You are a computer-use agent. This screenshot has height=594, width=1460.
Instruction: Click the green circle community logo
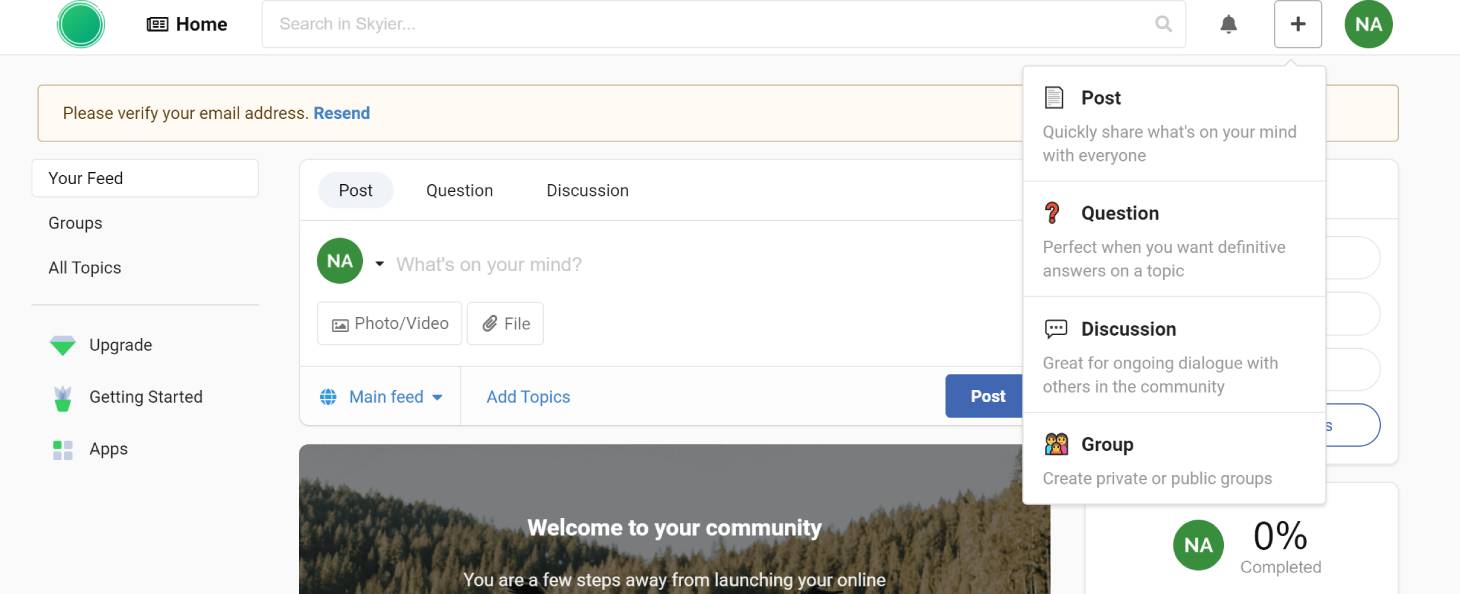coord(81,24)
